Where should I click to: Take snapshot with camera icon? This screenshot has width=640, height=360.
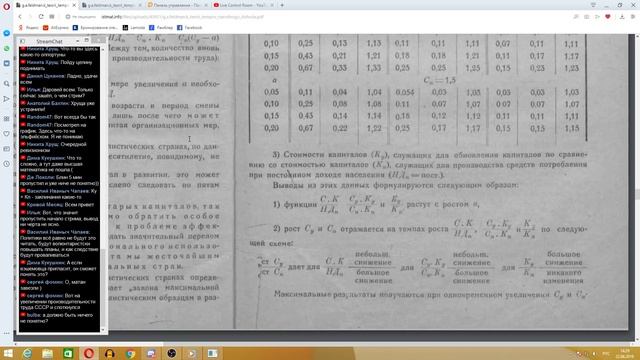[x=587, y=17]
